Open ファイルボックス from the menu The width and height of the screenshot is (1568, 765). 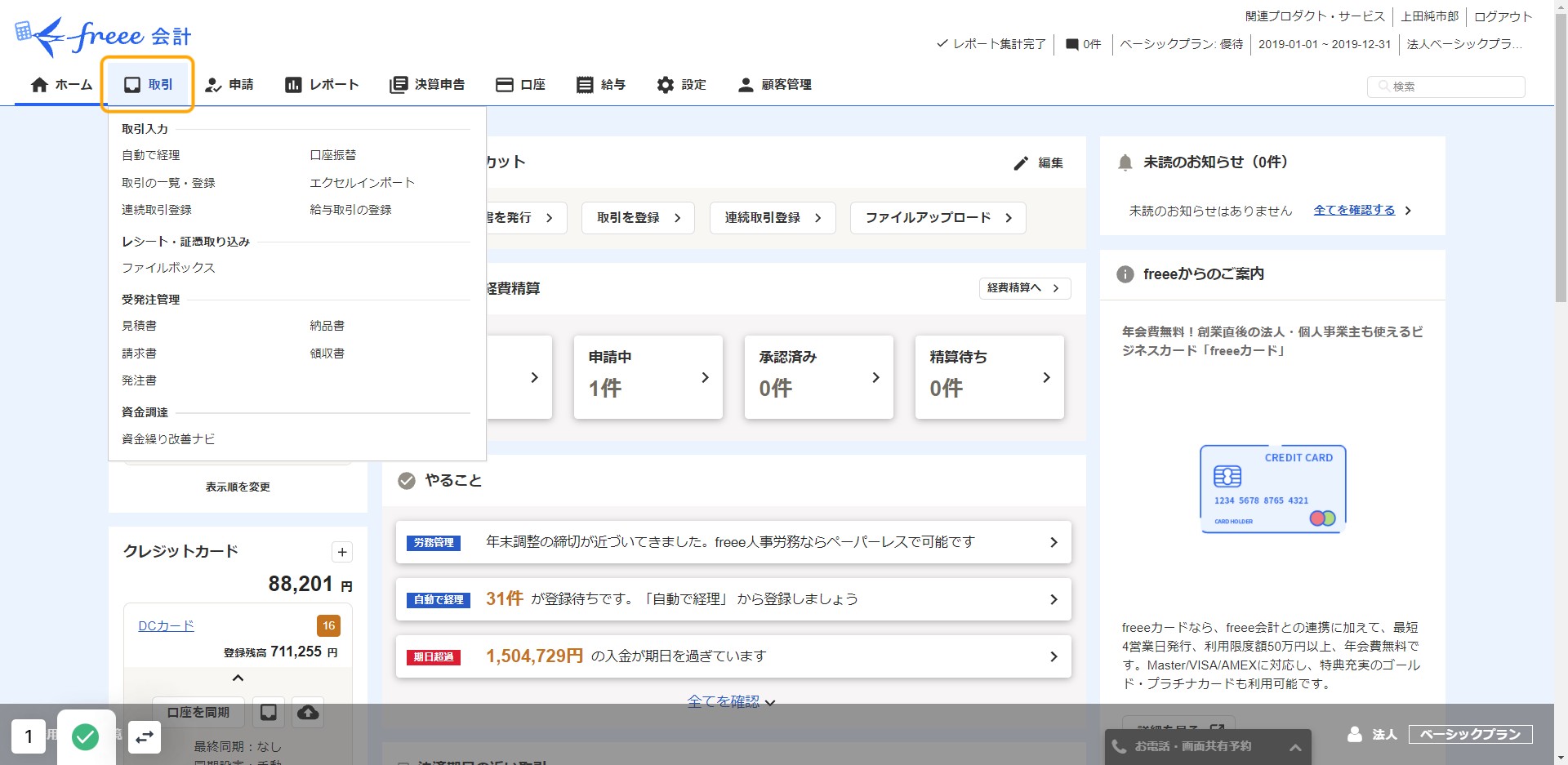tap(168, 268)
